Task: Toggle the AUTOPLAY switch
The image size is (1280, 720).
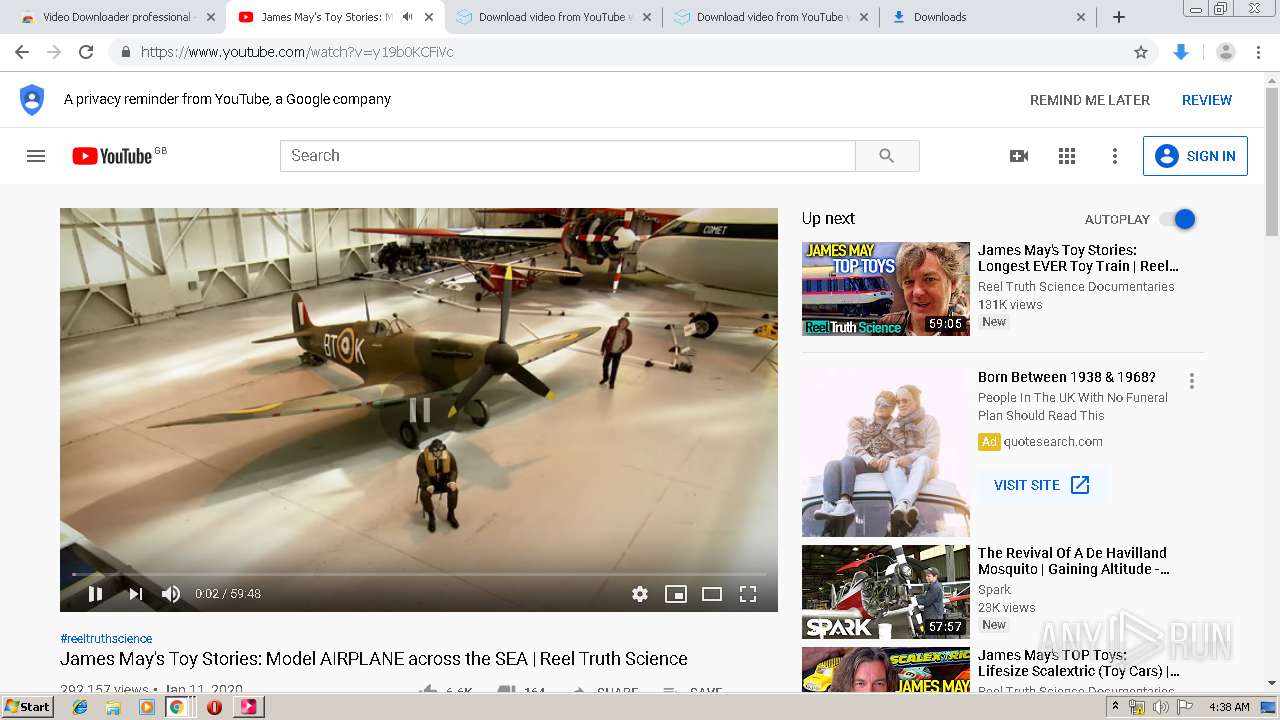Action: 1178,219
